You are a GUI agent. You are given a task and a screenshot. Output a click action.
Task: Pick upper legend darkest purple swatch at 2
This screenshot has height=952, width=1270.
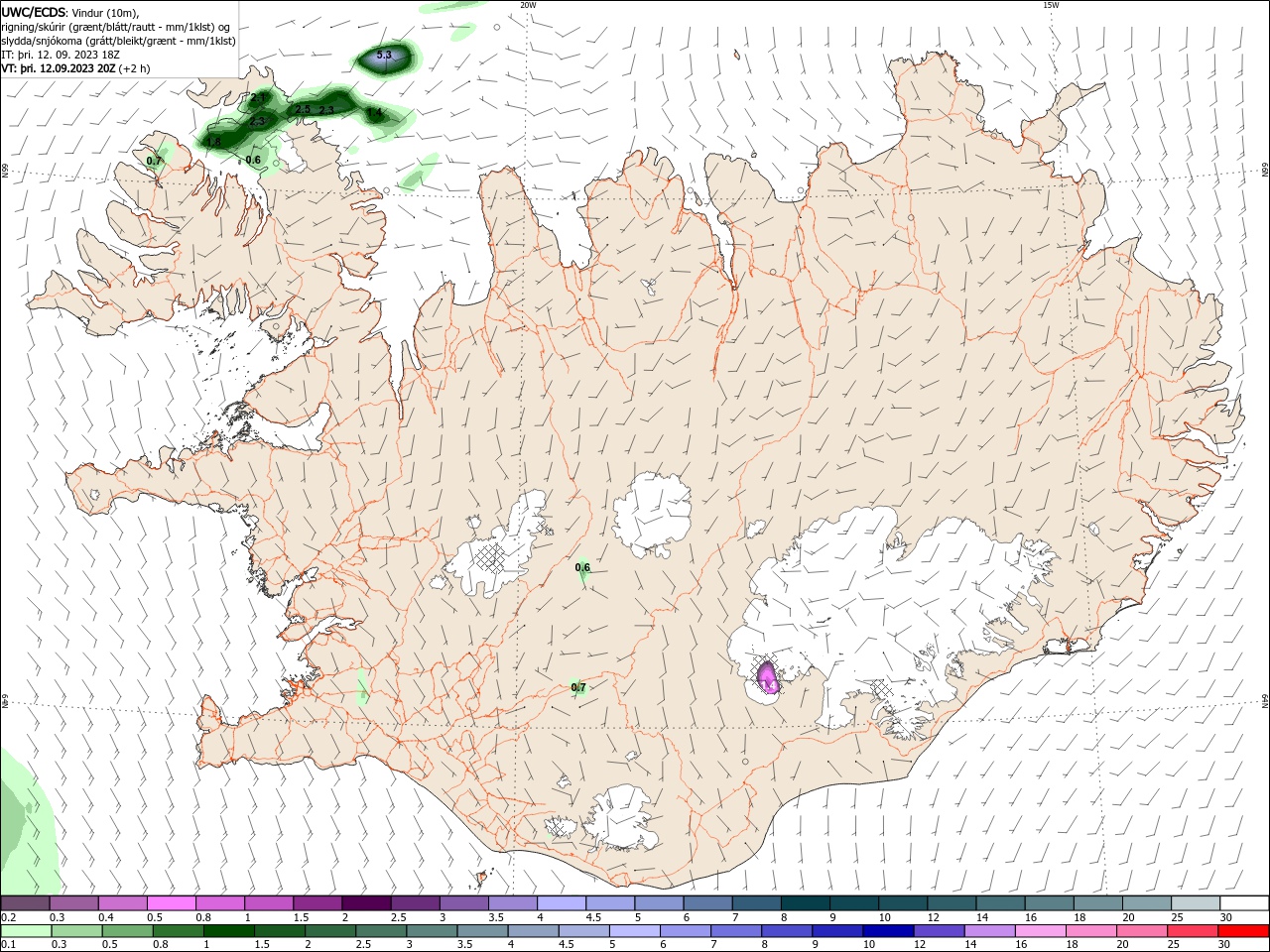pyautogui.click(x=366, y=903)
